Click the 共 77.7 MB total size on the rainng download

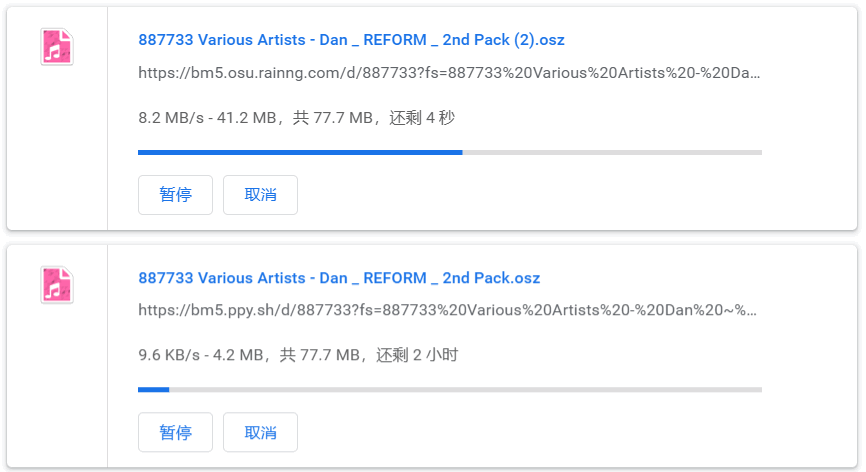coord(332,118)
